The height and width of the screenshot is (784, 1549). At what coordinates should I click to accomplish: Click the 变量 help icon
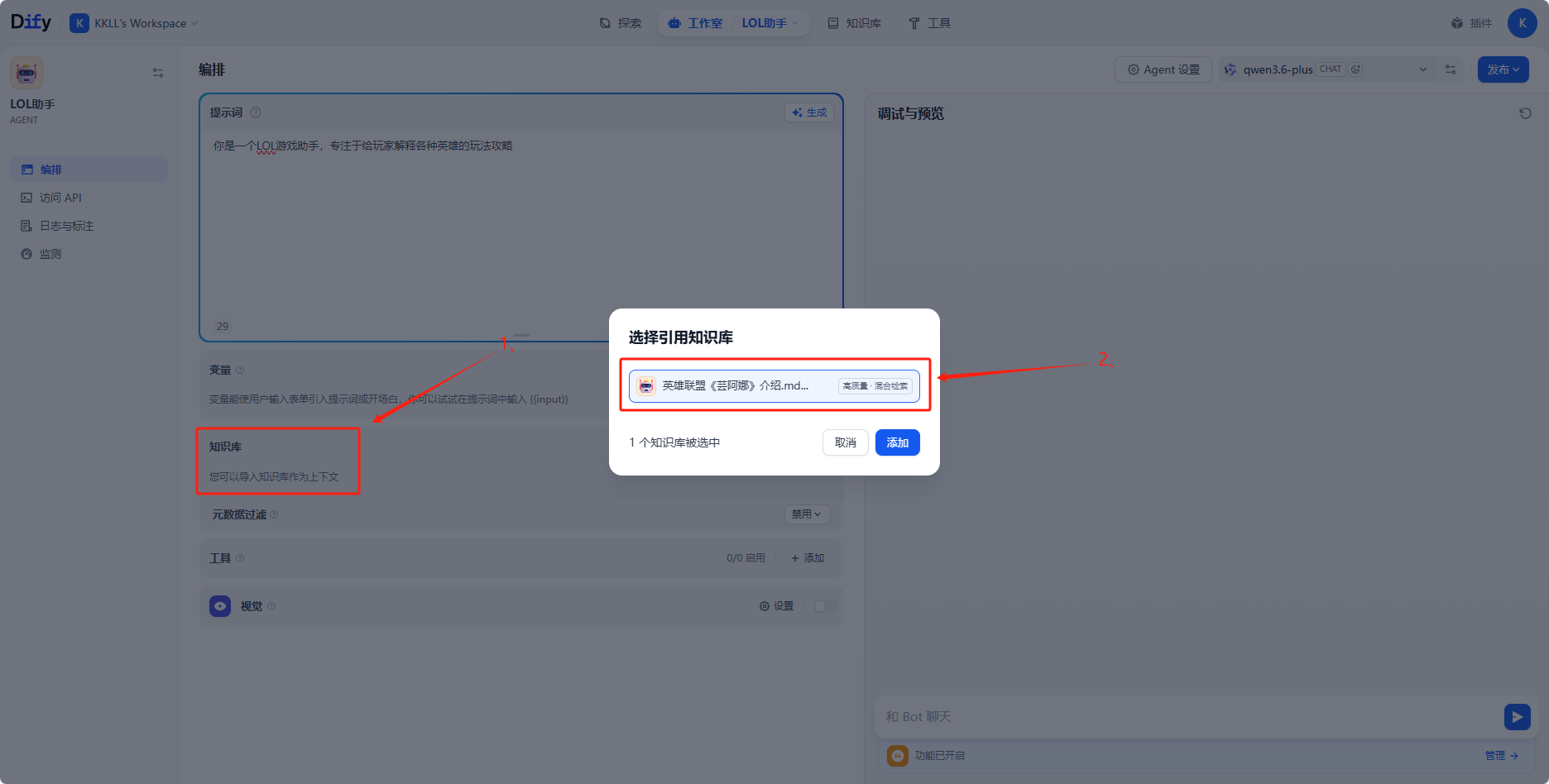(x=240, y=370)
